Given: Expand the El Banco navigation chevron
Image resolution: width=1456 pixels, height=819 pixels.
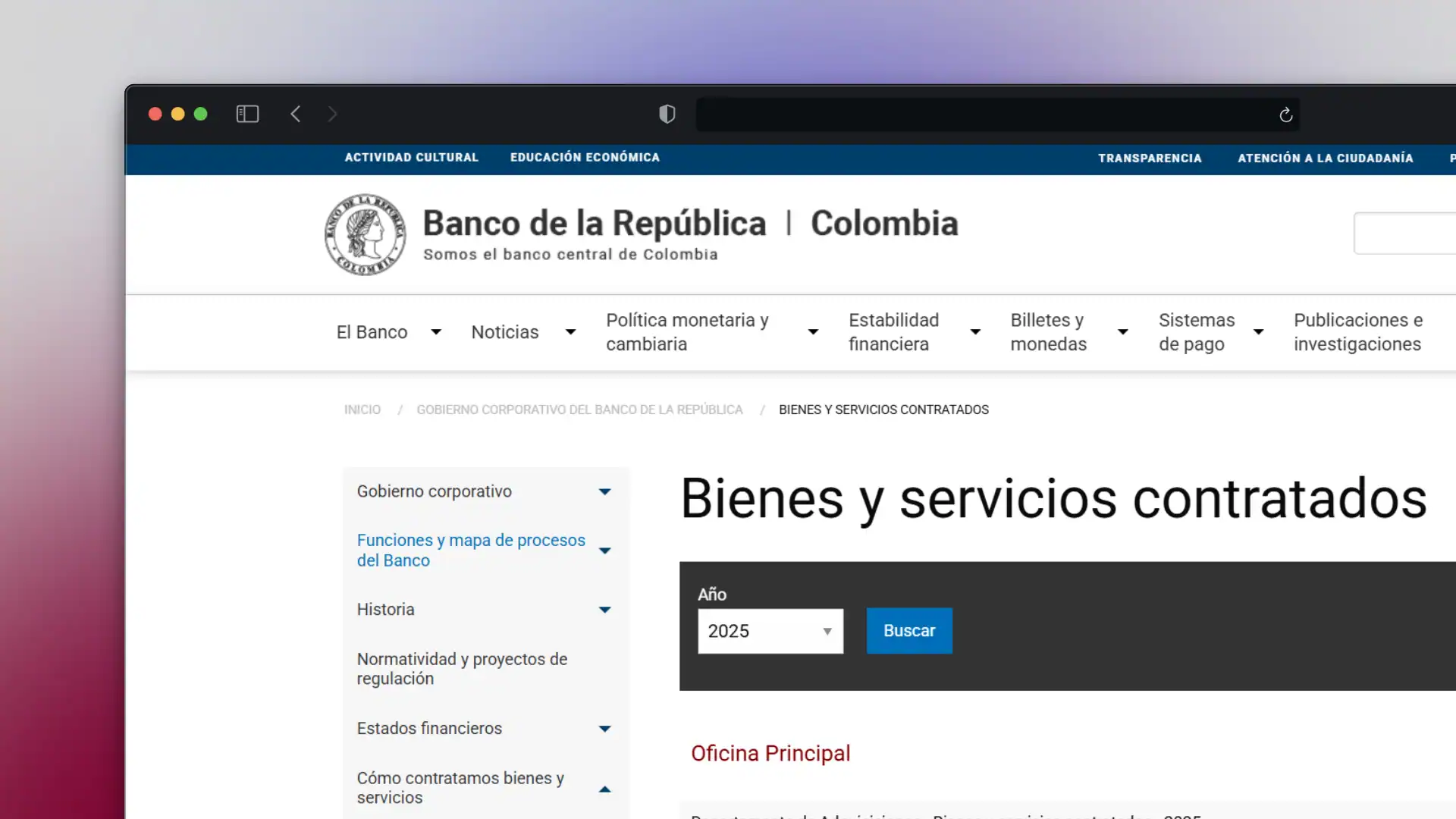Looking at the screenshot, I should click(435, 332).
